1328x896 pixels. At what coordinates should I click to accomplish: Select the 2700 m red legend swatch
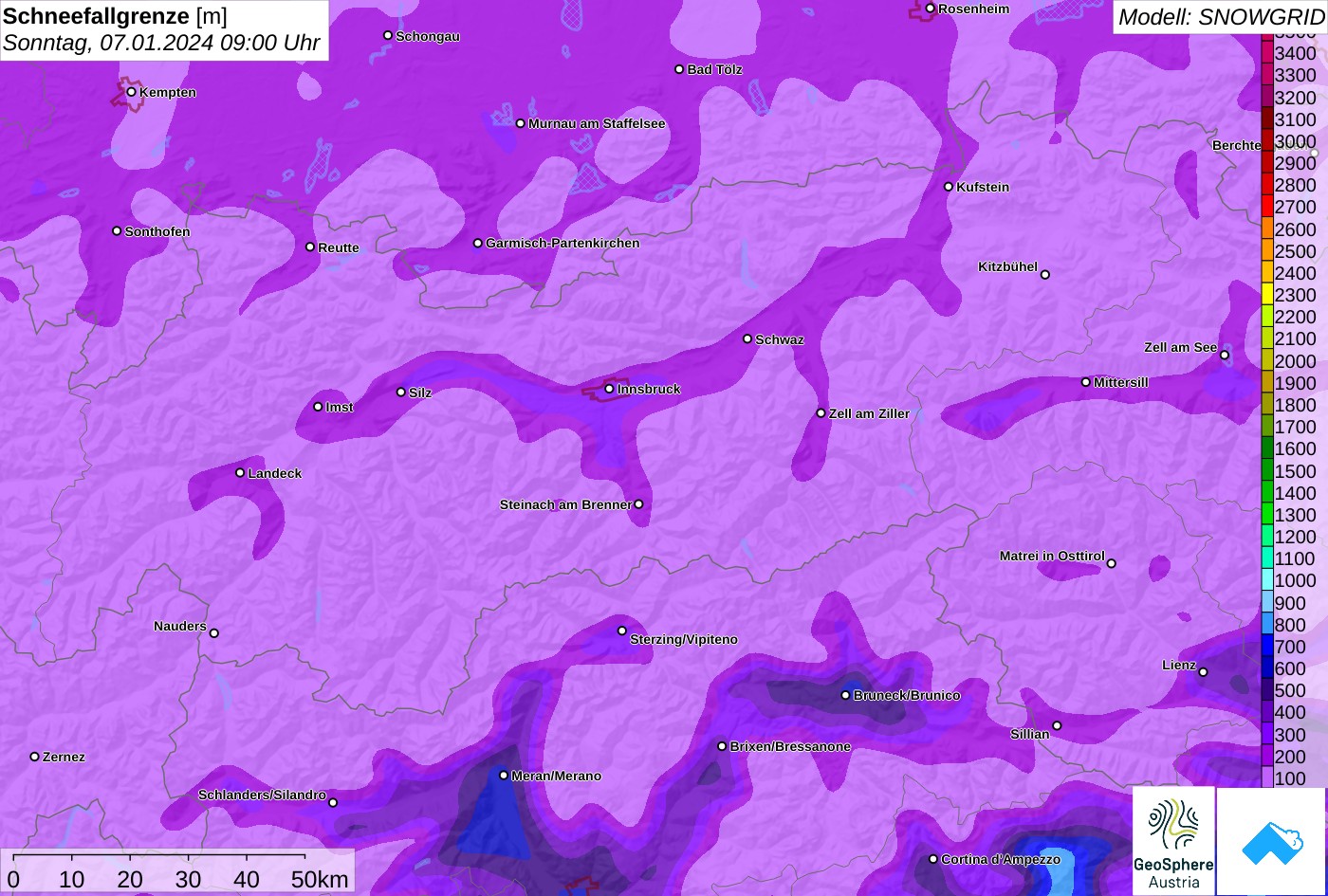pyautogui.click(x=1266, y=207)
